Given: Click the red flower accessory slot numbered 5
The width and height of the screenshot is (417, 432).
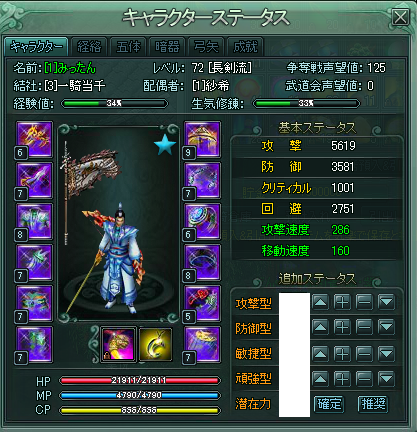Looking at the screenshot, I should pos(202,304).
